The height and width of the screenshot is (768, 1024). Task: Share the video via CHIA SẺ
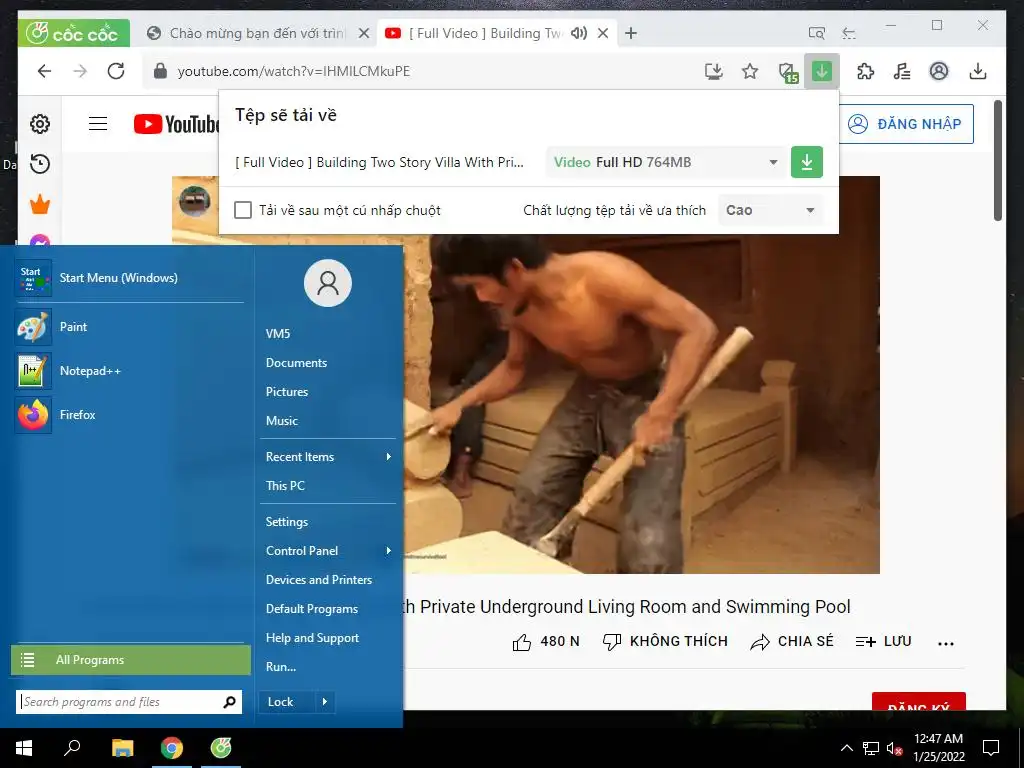(x=792, y=641)
